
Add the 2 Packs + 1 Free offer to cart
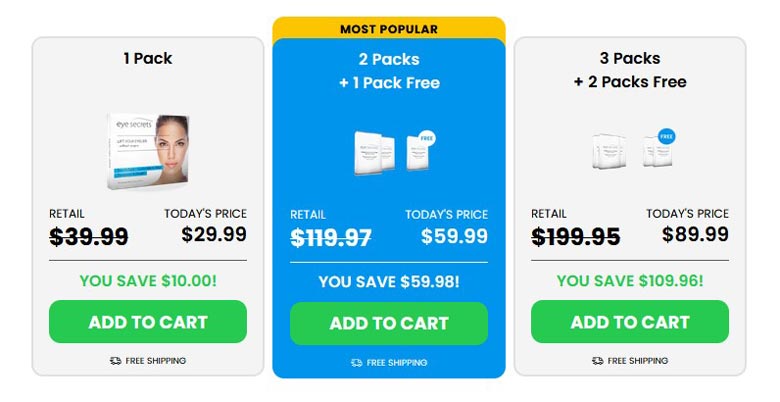(x=389, y=323)
